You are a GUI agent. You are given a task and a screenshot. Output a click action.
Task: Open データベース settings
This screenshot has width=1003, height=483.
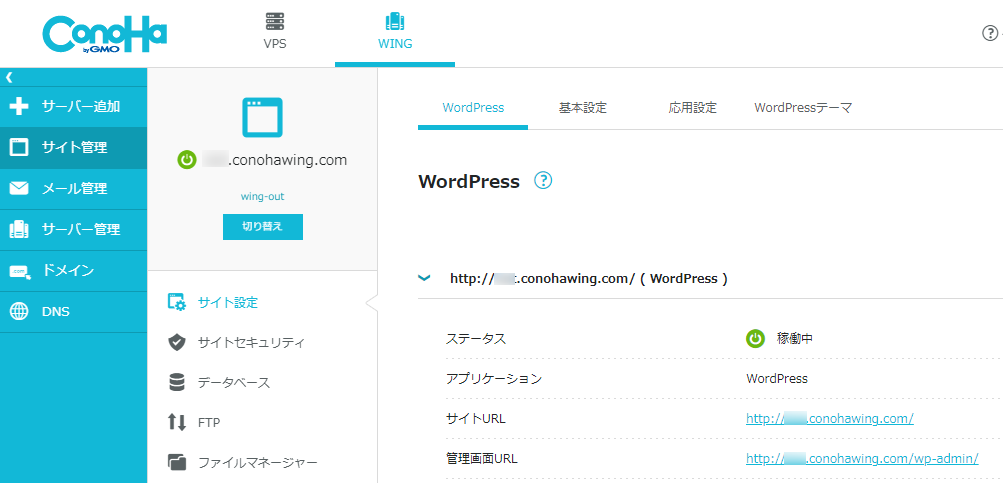[x=233, y=382]
